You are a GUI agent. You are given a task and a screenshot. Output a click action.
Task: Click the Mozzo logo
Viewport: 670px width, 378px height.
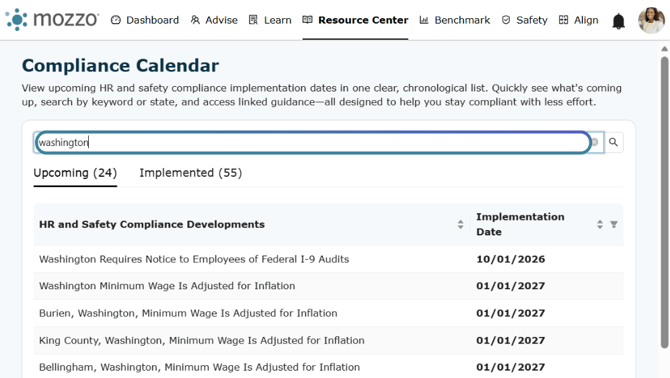coord(52,20)
